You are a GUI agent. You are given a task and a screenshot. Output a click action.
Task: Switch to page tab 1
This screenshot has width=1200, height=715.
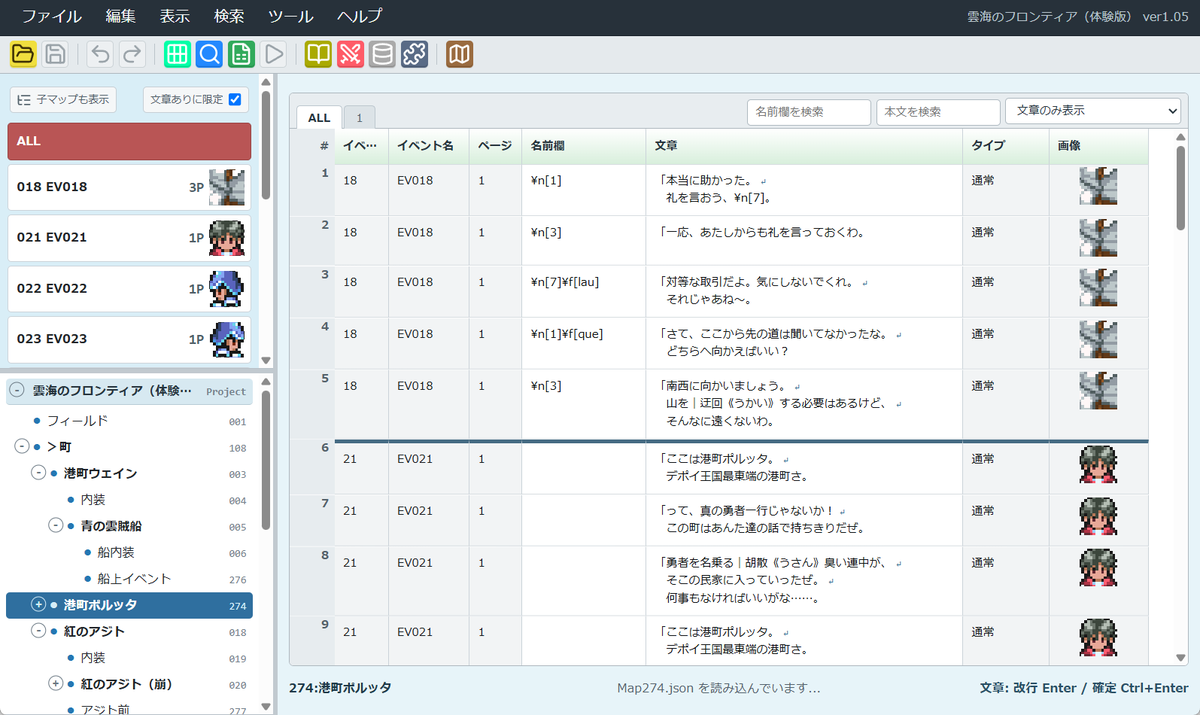pyautogui.click(x=360, y=117)
